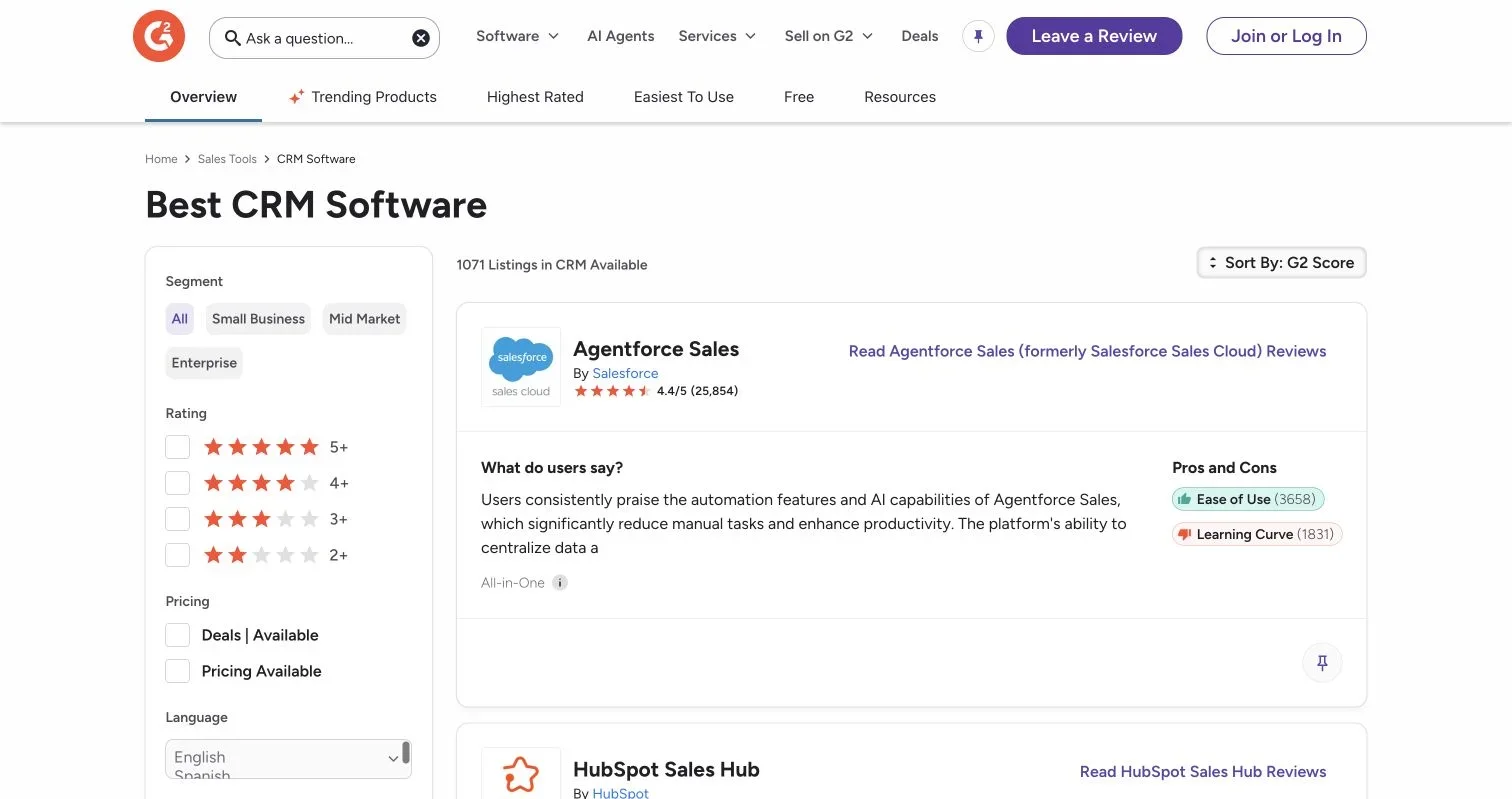Click the '1071 Listings in CRM Available' text
Screen dimensions: 1512x799
[x=552, y=265]
